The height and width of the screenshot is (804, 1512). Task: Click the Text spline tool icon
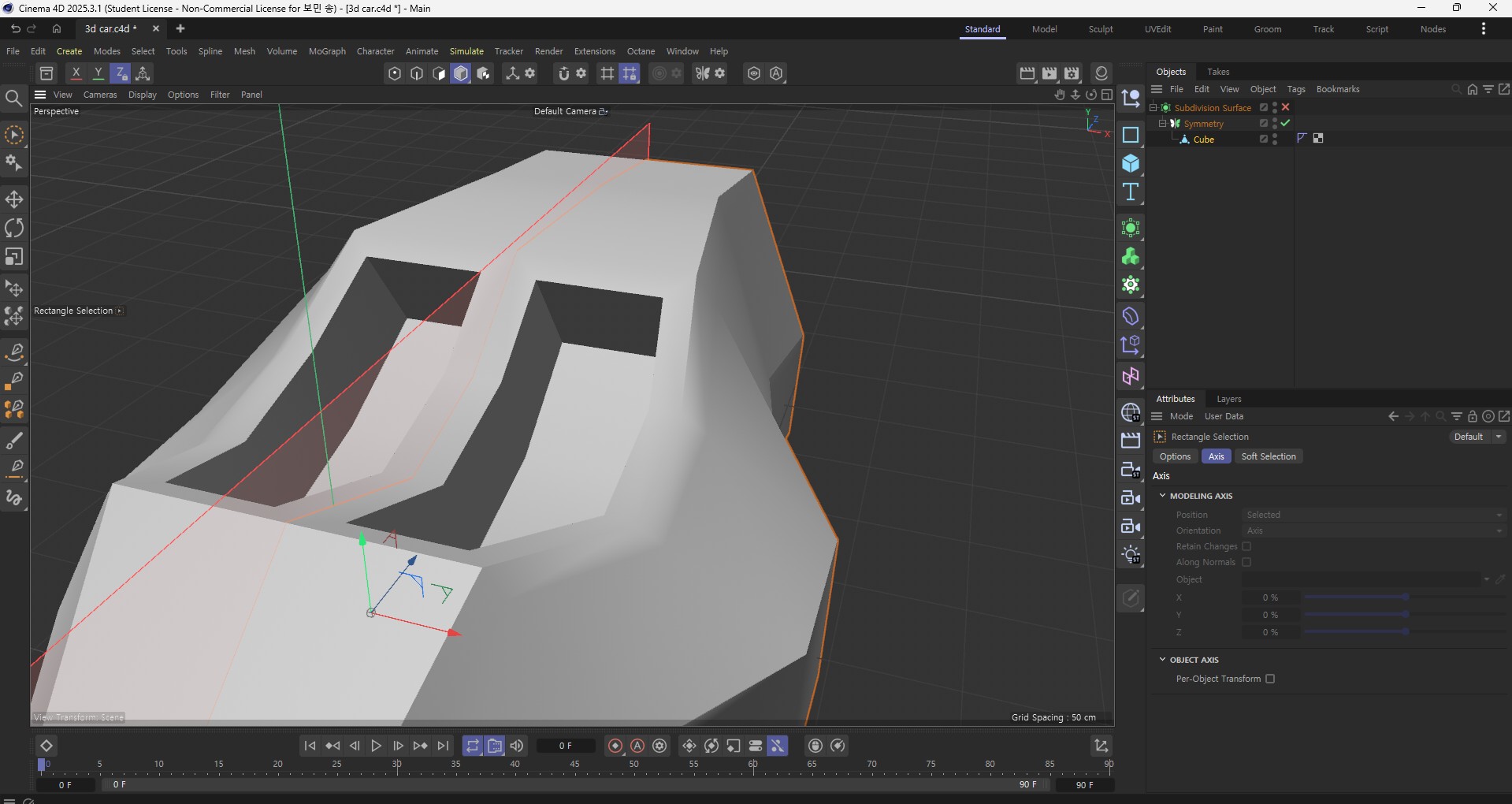click(x=1131, y=192)
